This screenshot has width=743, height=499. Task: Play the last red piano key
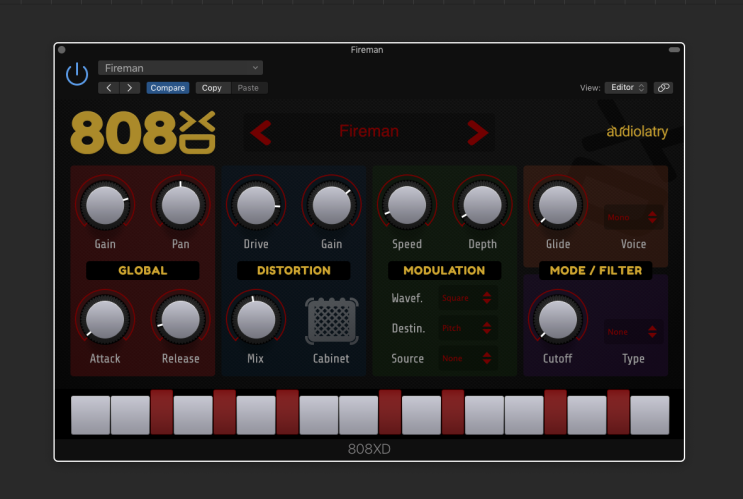click(x=618, y=412)
